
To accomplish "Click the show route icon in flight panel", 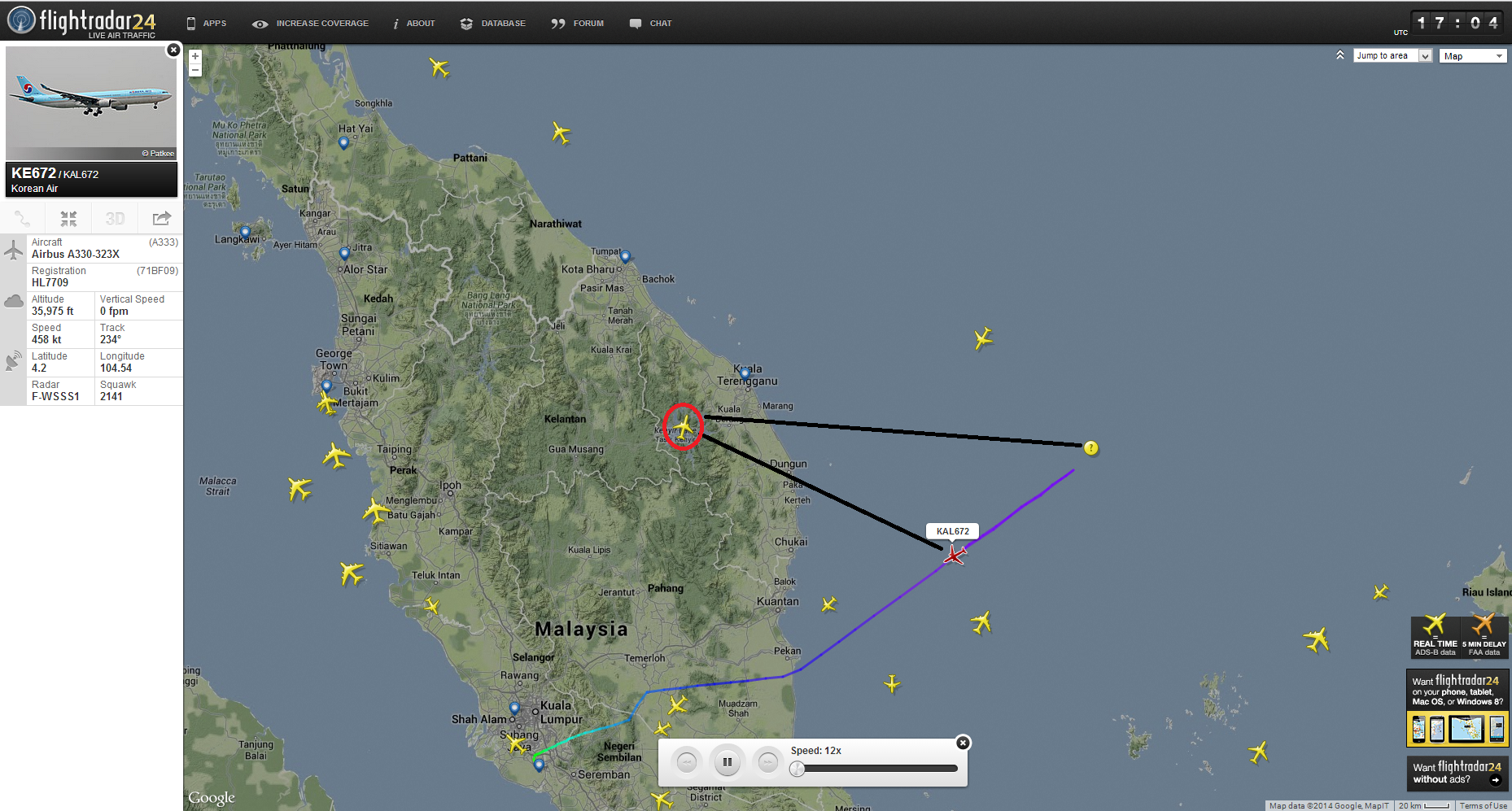I will coord(22,219).
